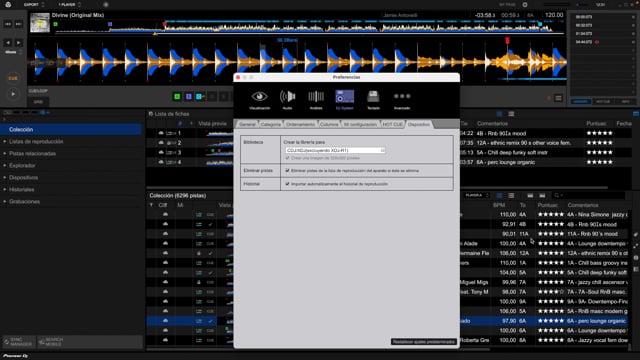Click the search forward arrow button

pos(18,42)
